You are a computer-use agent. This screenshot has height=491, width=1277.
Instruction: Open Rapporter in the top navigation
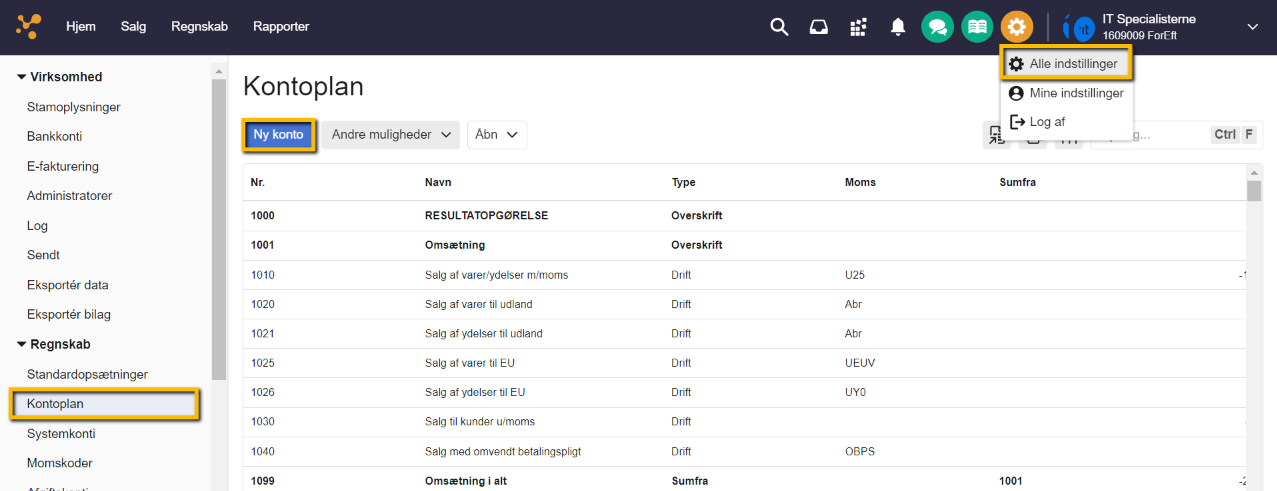[281, 27]
